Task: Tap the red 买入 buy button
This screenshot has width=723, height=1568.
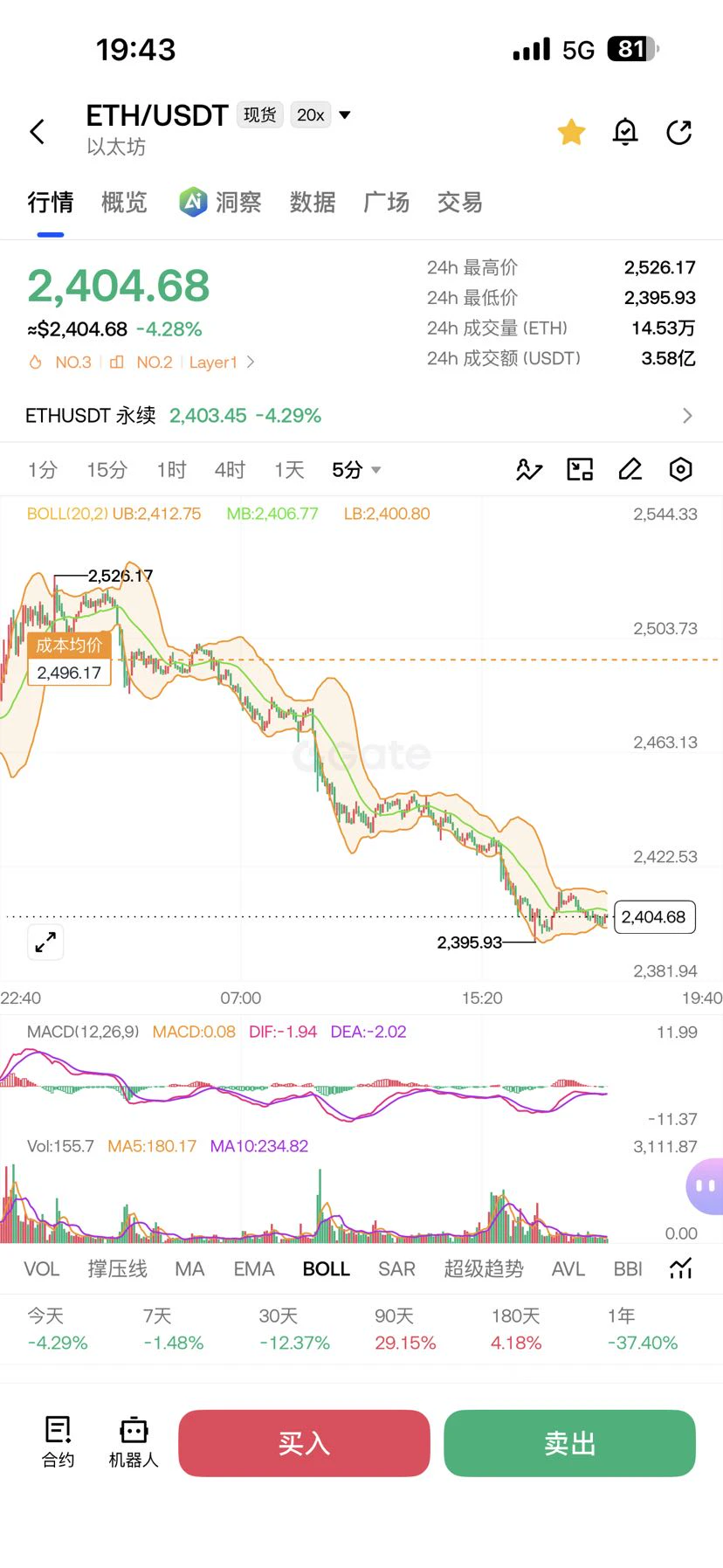Action: [x=304, y=1443]
